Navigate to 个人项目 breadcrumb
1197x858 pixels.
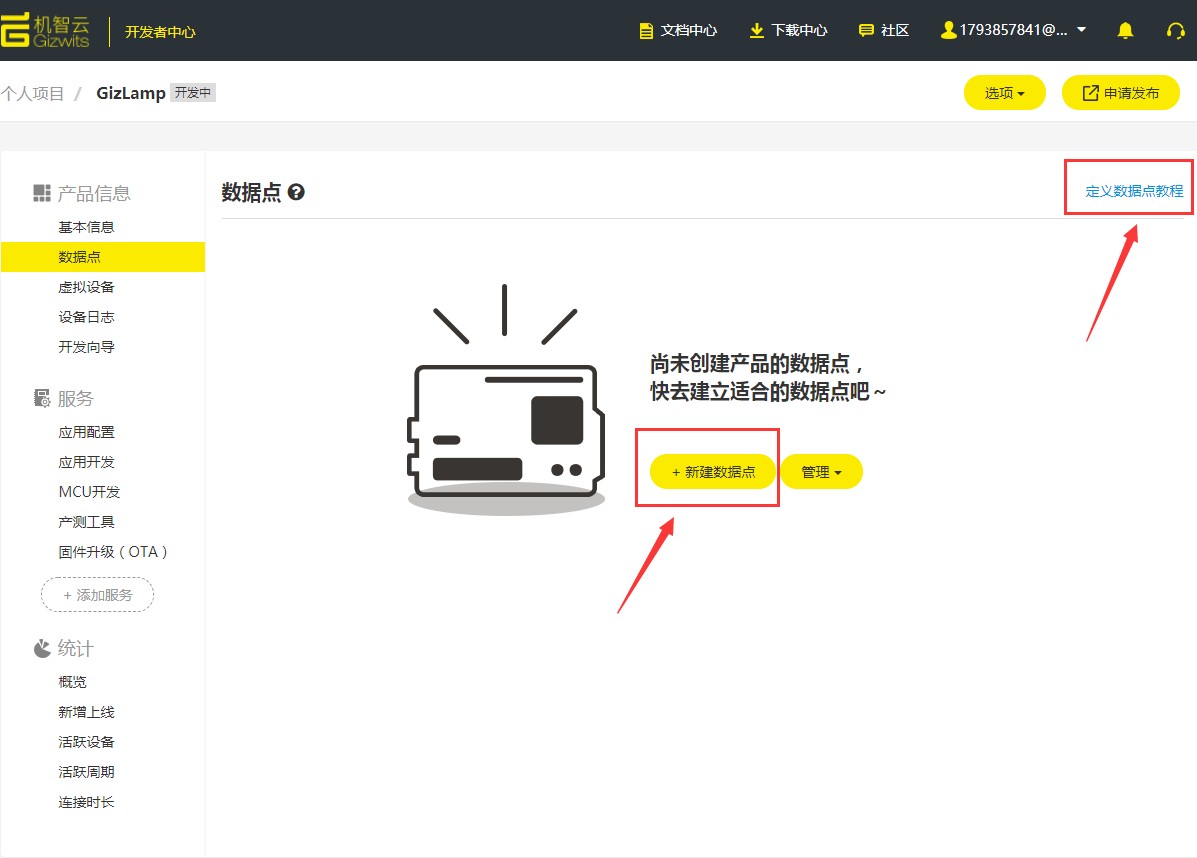(x=33, y=93)
